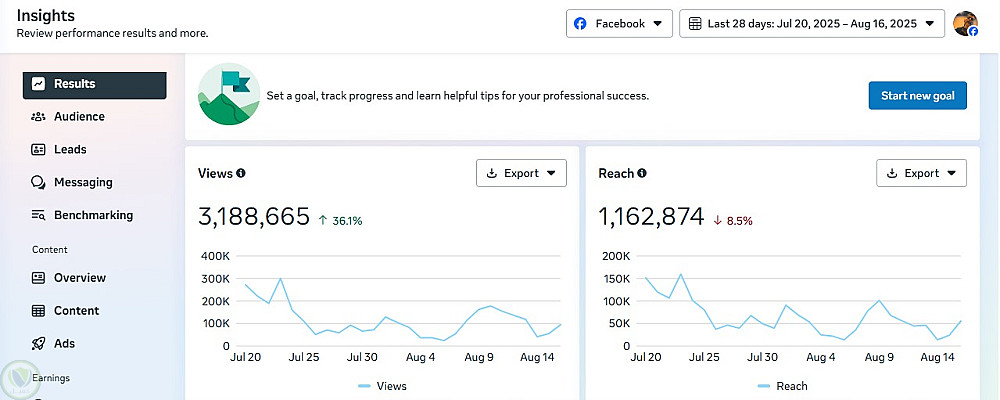This screenshot has width=1000, height=400.
Task: Click the Benchmarking icon in sidebar
Action: coord(38,215)
